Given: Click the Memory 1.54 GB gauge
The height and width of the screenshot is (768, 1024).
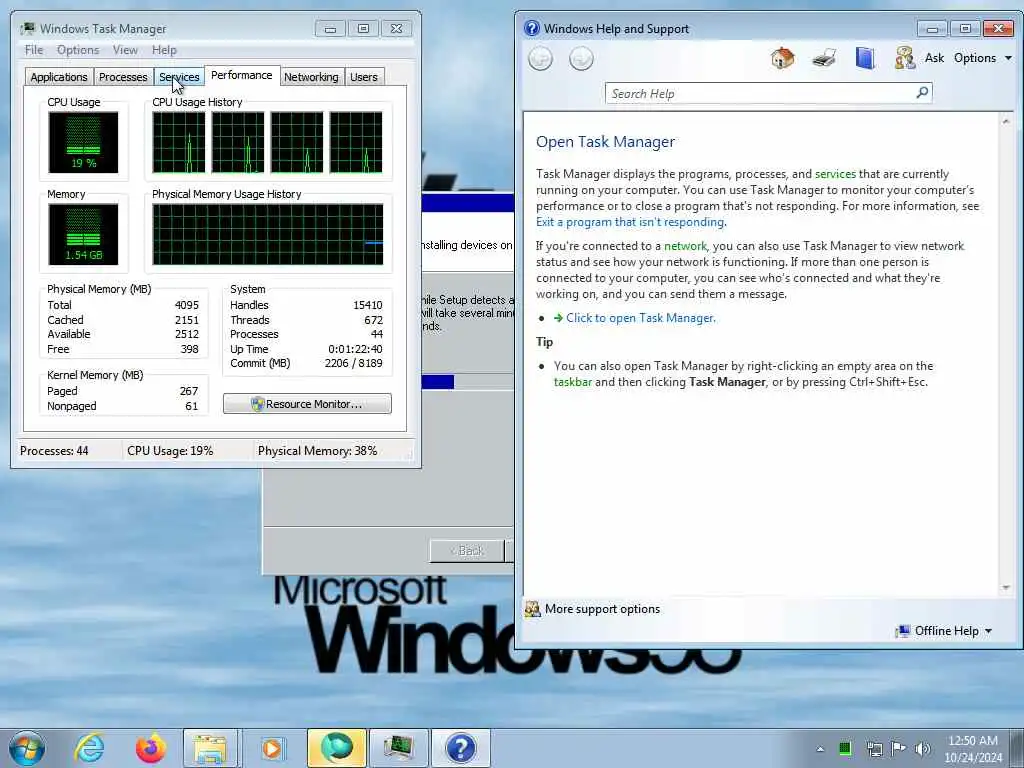Looking at the screenshot, I should pos(83,234).
